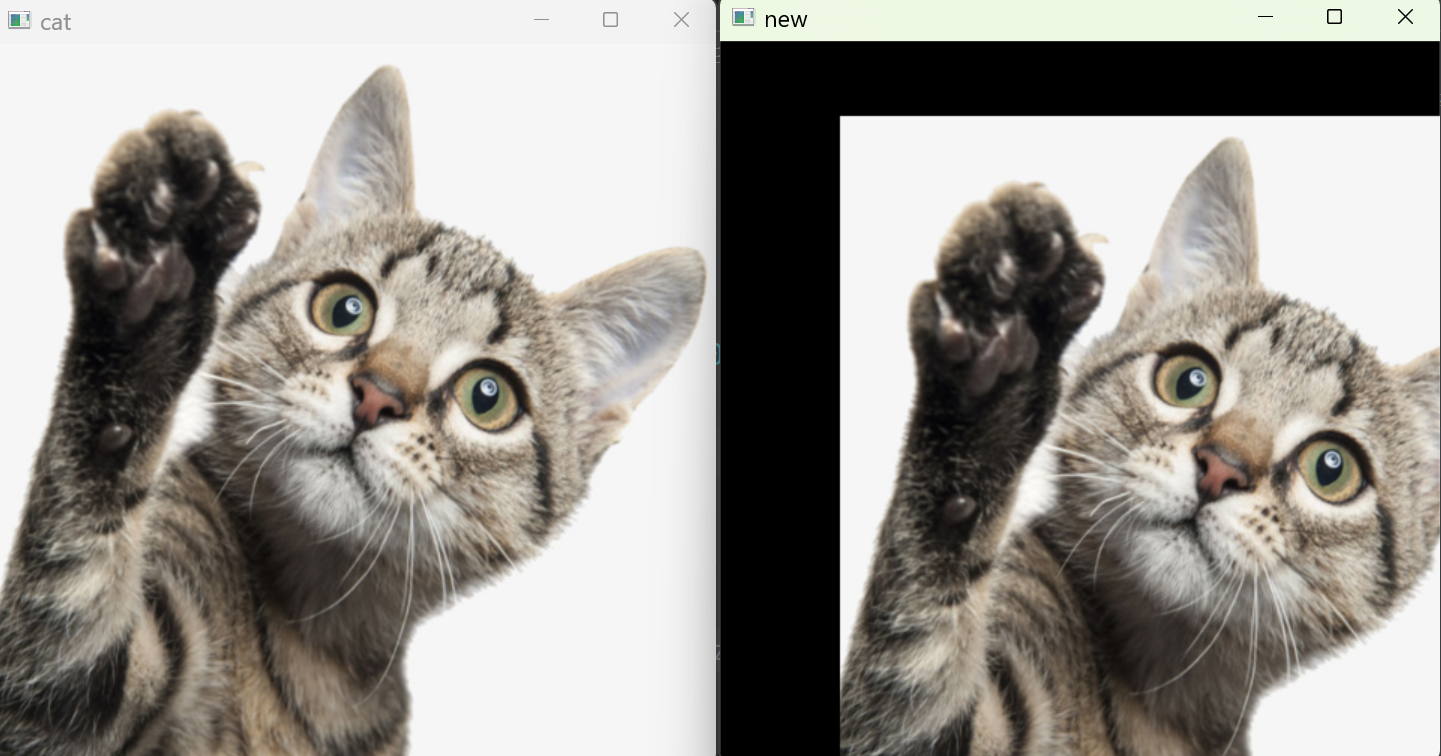Click the "new" window title text

pos(785,20)
